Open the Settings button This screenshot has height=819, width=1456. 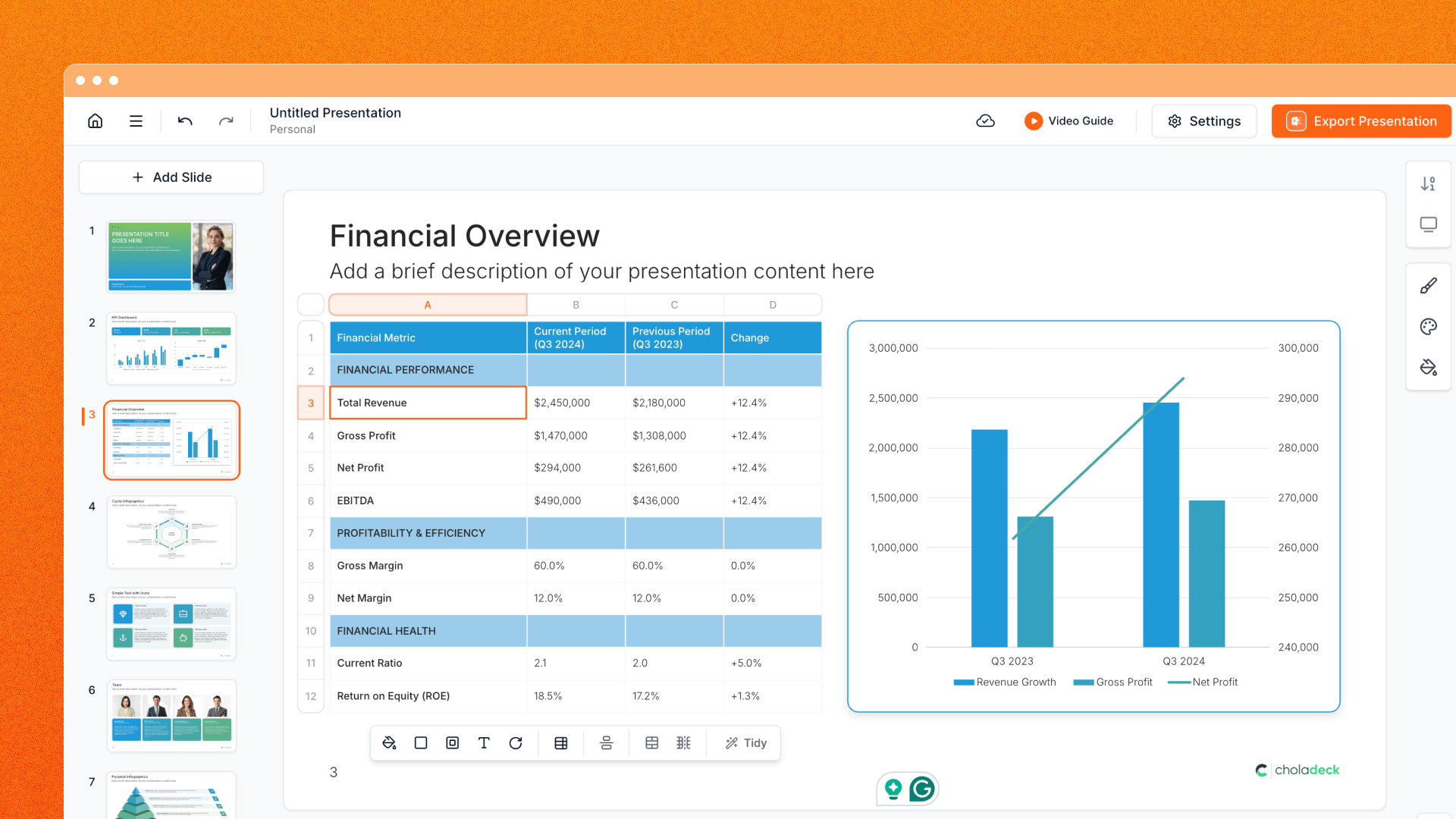coord(1203,121)
